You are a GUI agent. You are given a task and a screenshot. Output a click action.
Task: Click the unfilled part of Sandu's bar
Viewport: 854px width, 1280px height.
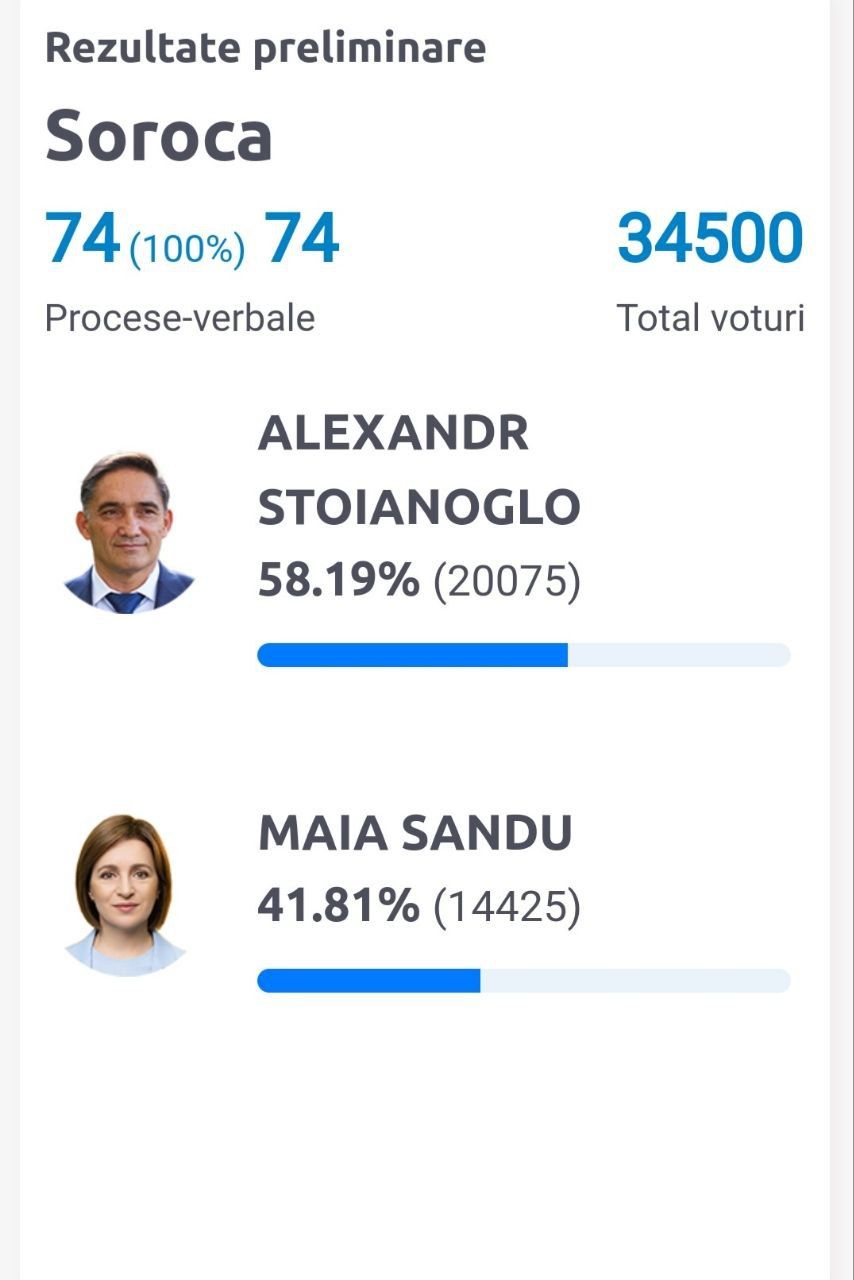pos(636,981)
